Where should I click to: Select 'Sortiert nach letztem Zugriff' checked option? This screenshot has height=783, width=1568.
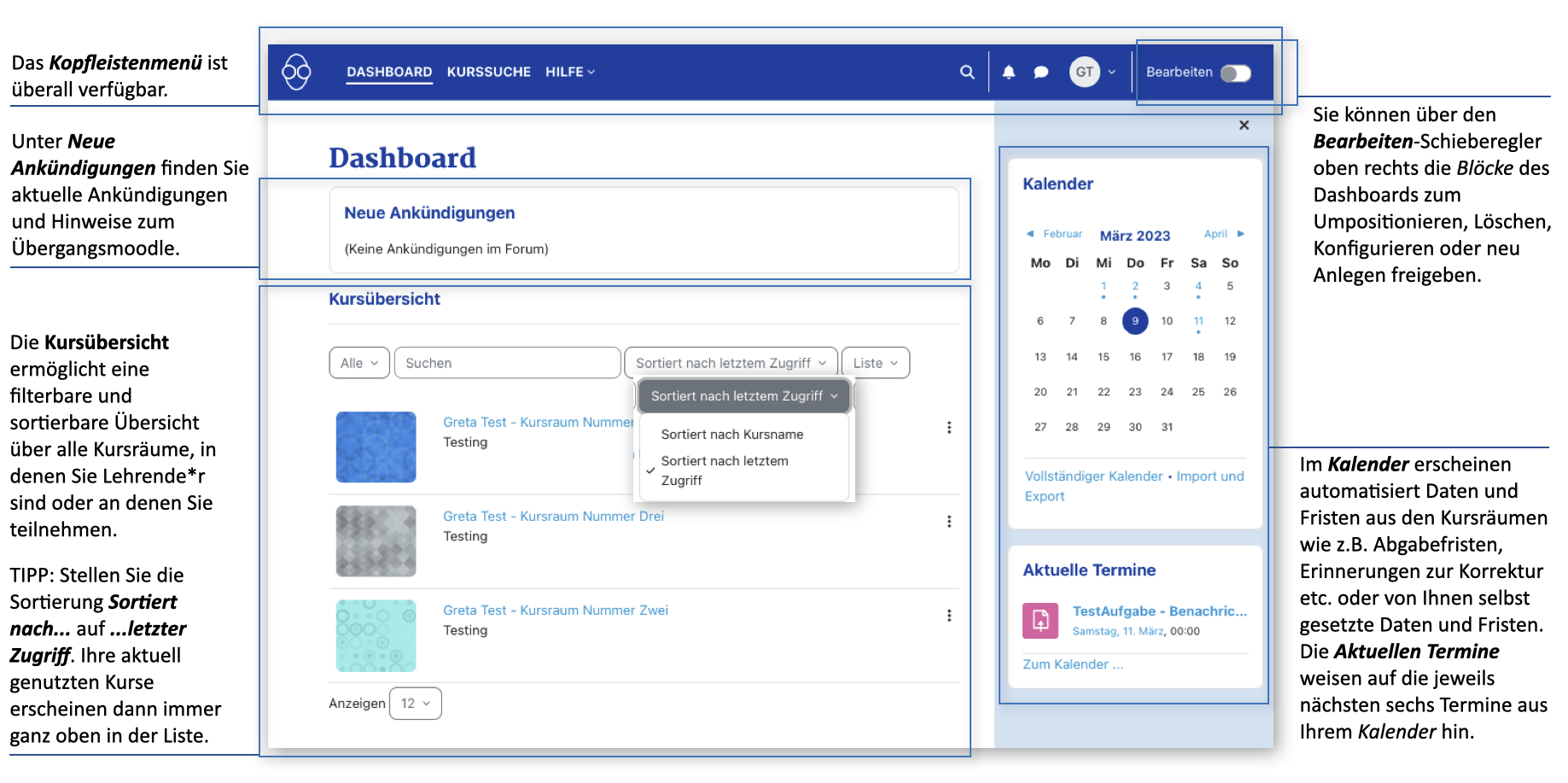click(724, 470)
